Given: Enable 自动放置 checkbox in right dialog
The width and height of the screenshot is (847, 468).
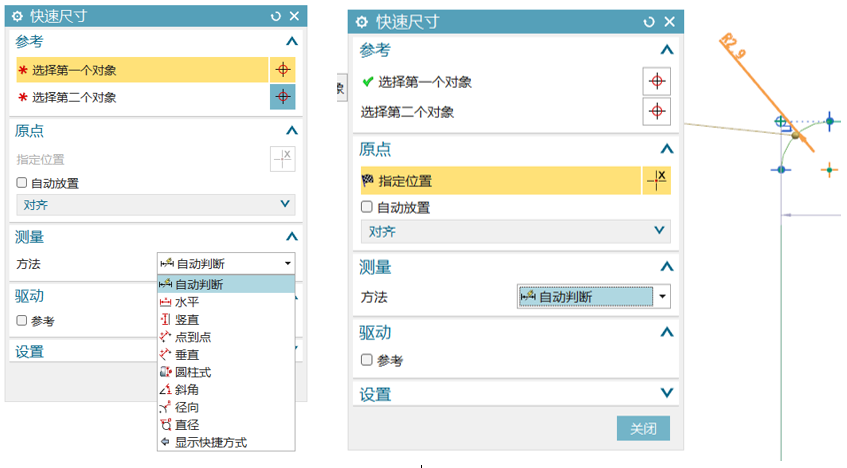Looking at the screenshot, I should tap(367, 208).
